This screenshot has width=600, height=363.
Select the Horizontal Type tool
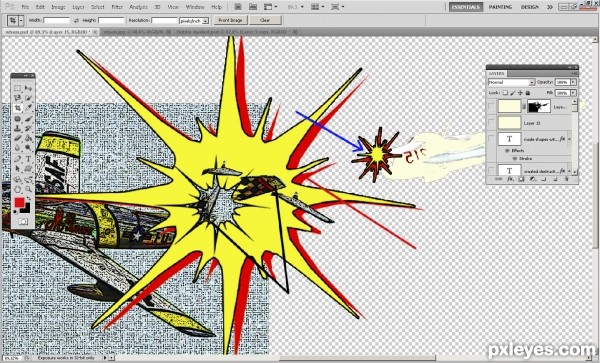(x=29, y=159)
